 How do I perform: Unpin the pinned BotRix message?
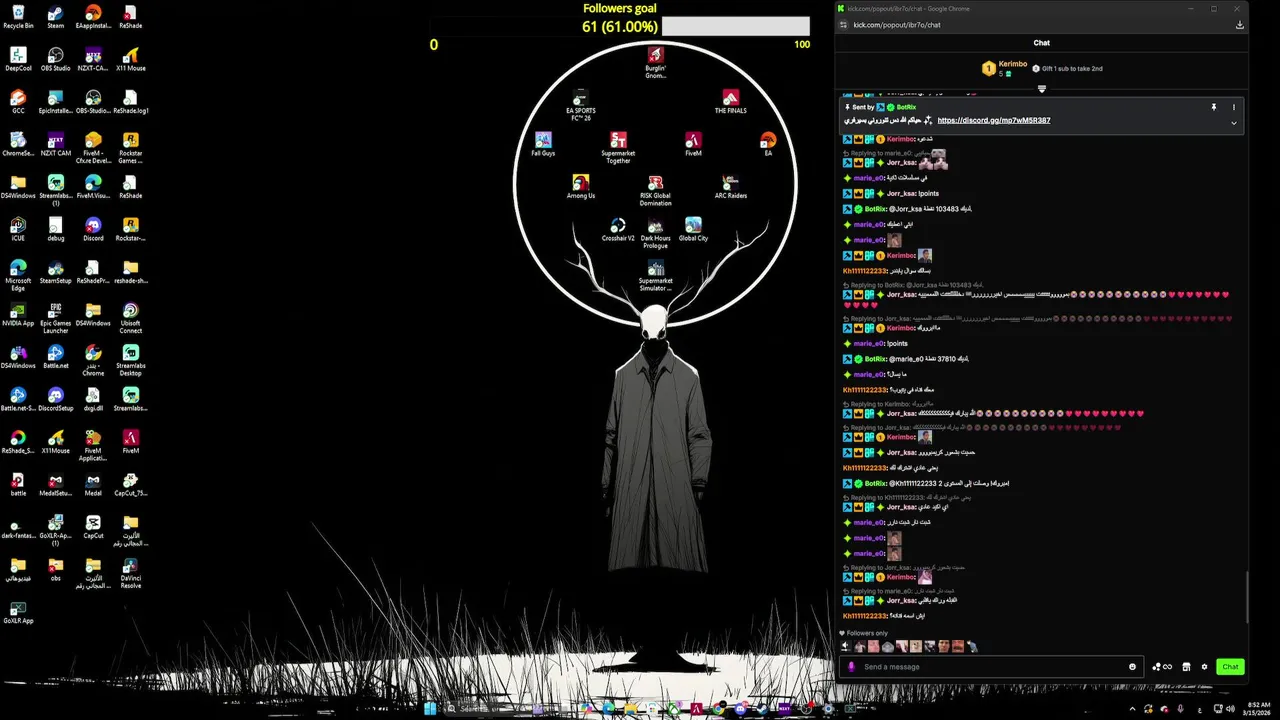tap(1214, 107)
